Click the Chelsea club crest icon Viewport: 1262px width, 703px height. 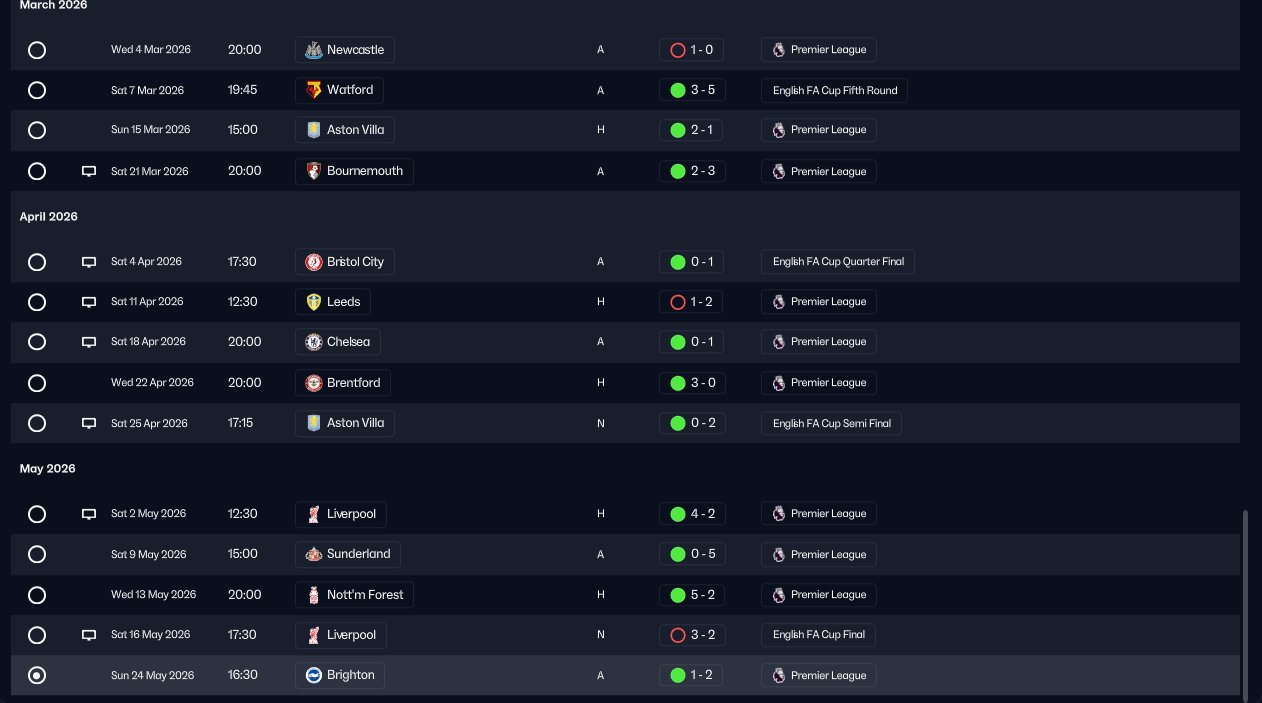coord(313,342)
